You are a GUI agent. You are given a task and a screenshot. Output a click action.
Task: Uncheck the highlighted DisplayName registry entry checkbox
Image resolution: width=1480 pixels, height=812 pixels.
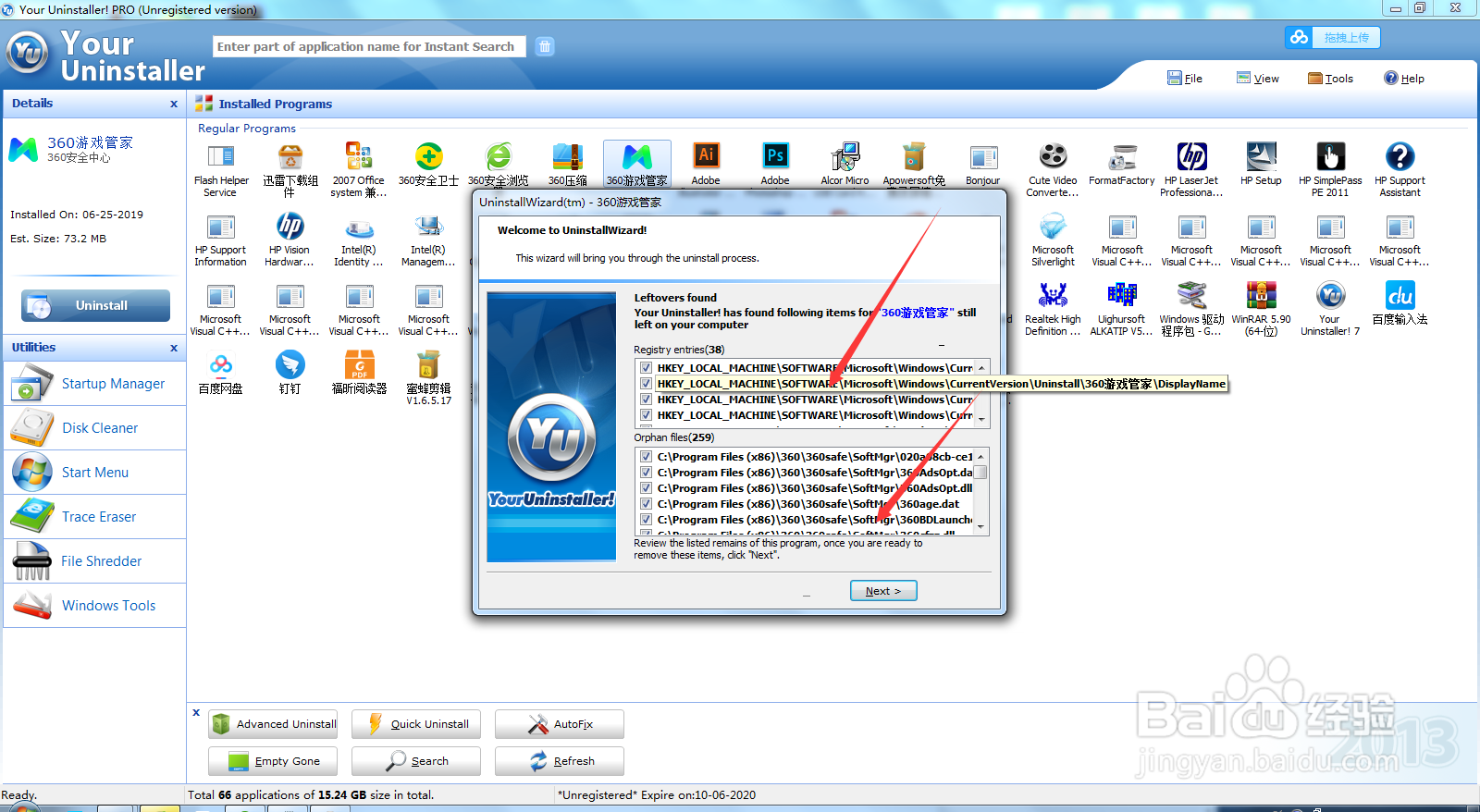(646, 384)
